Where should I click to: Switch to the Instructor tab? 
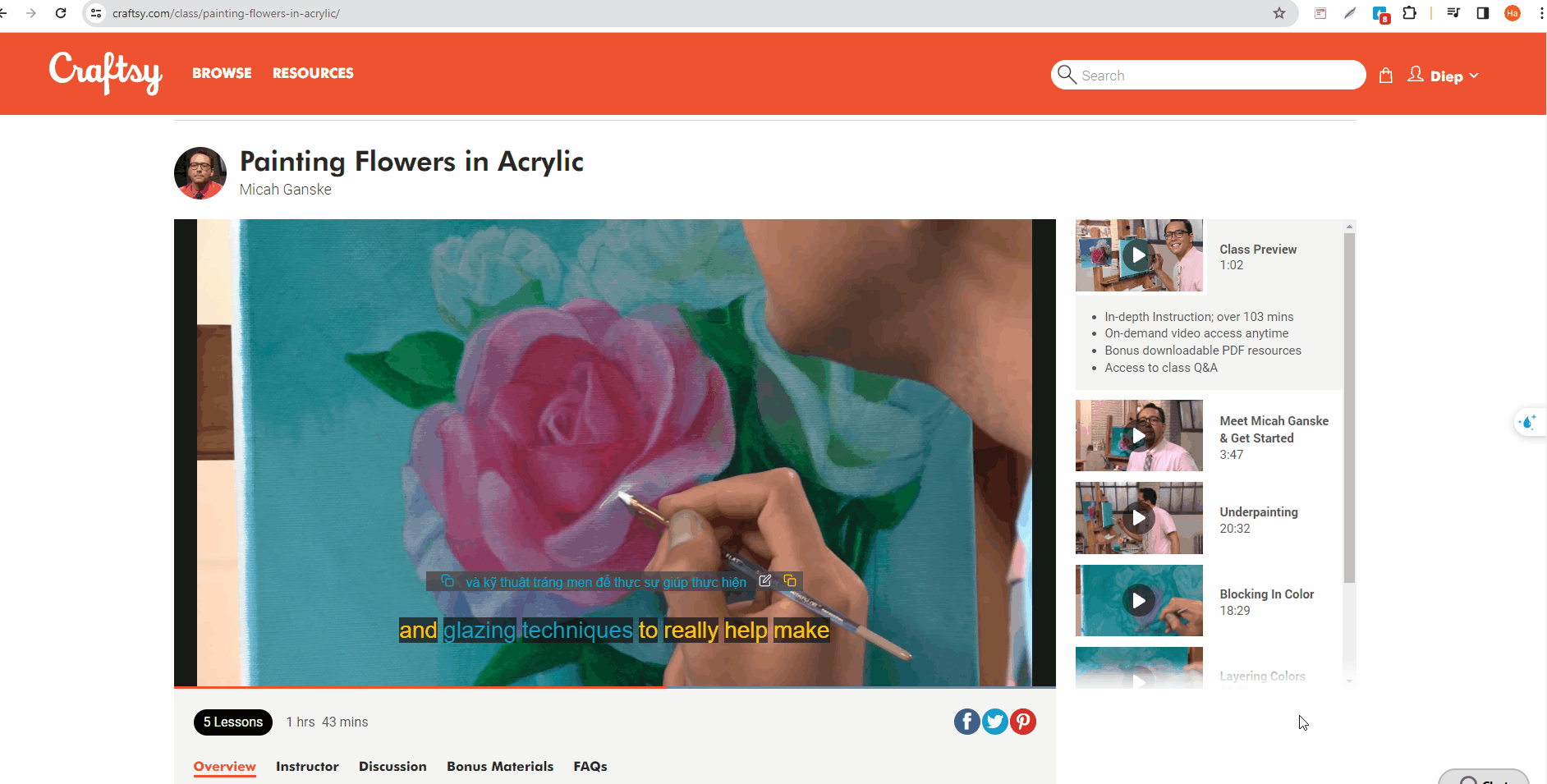307,766
